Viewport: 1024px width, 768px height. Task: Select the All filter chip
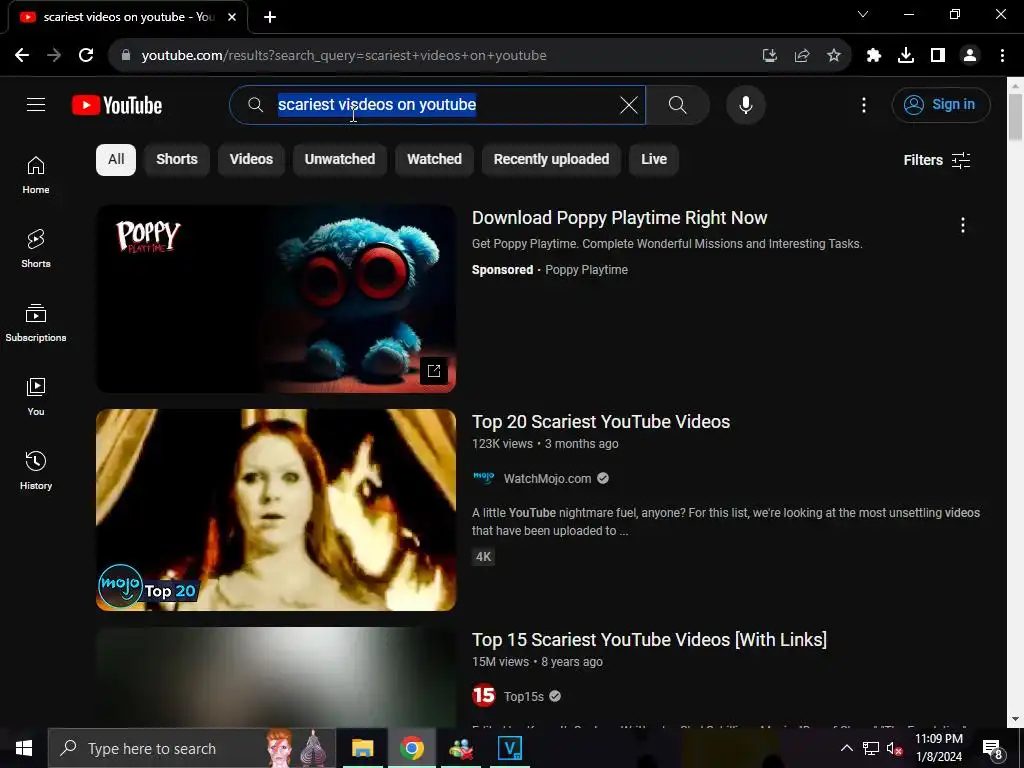click(116, 159)
